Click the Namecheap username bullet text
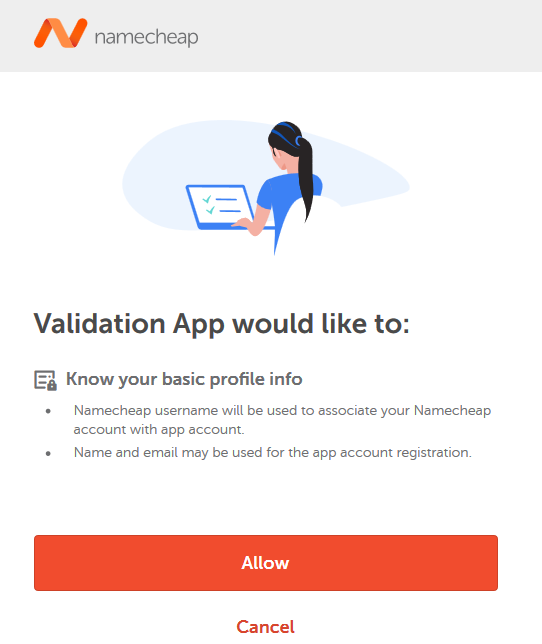The height and width of the screenshot is (644, 542). 282,420
